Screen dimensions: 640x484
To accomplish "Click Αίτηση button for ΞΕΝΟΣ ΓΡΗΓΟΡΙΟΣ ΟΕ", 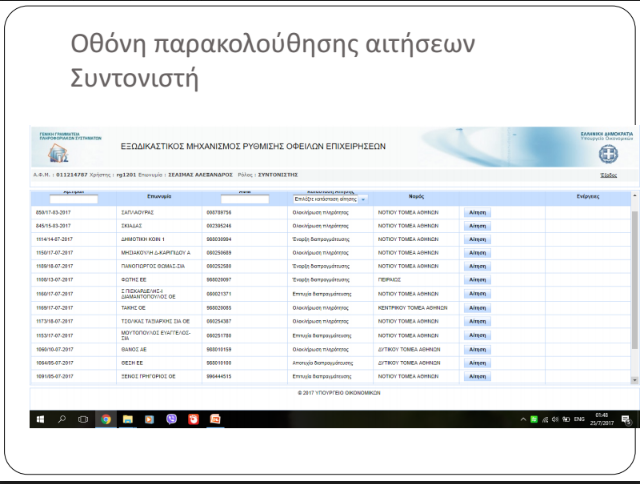I will (x=478, y=377).
